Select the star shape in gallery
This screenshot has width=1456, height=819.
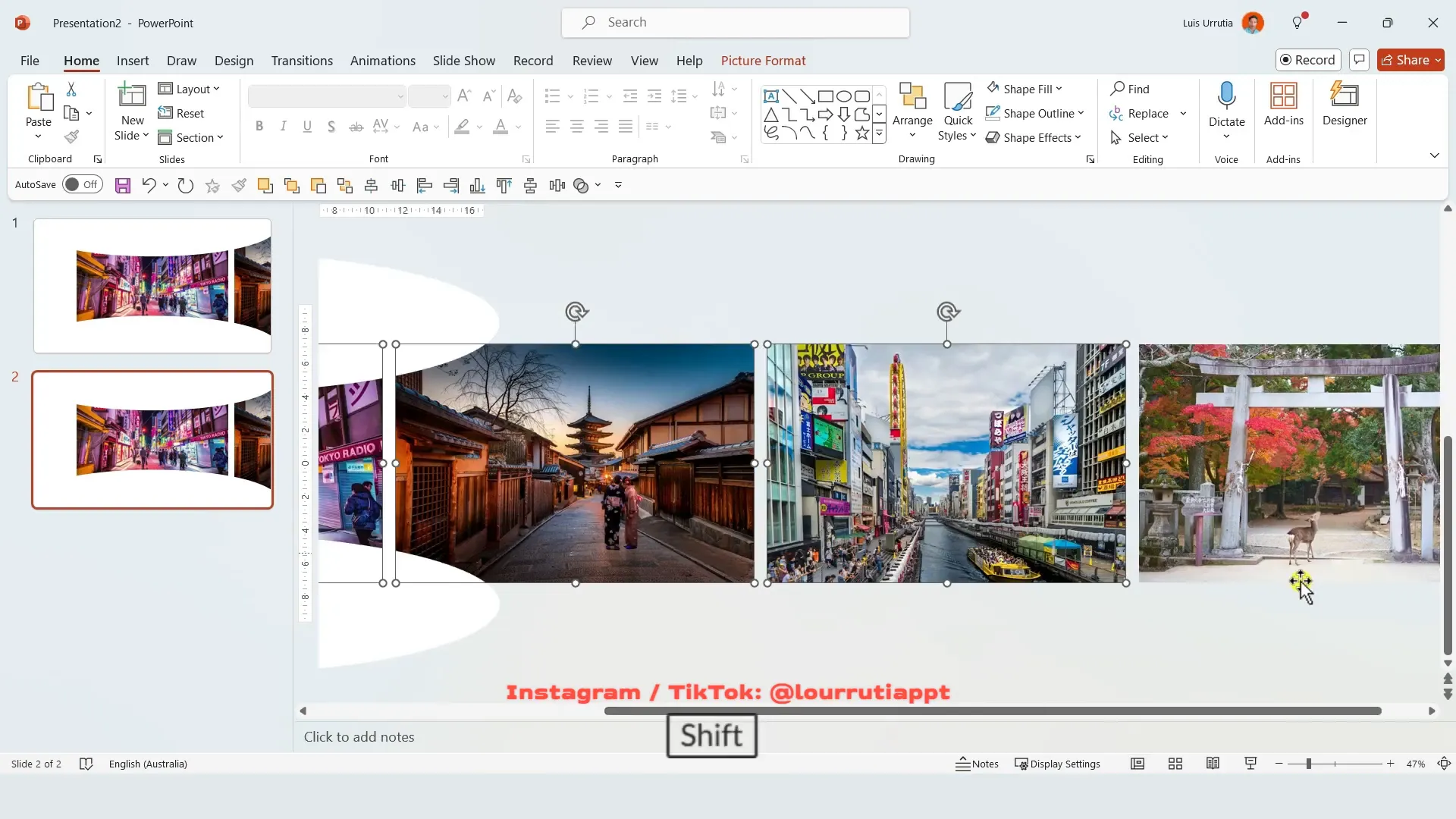tap(861, 133)
